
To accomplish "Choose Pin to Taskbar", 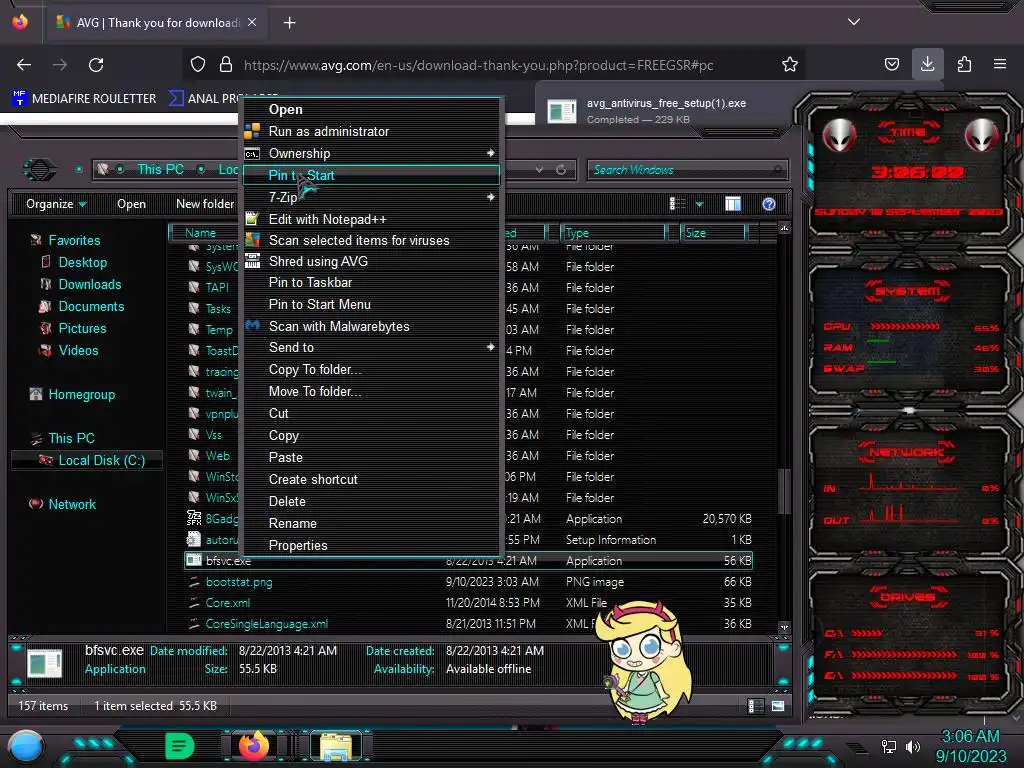I will (371, 283).
